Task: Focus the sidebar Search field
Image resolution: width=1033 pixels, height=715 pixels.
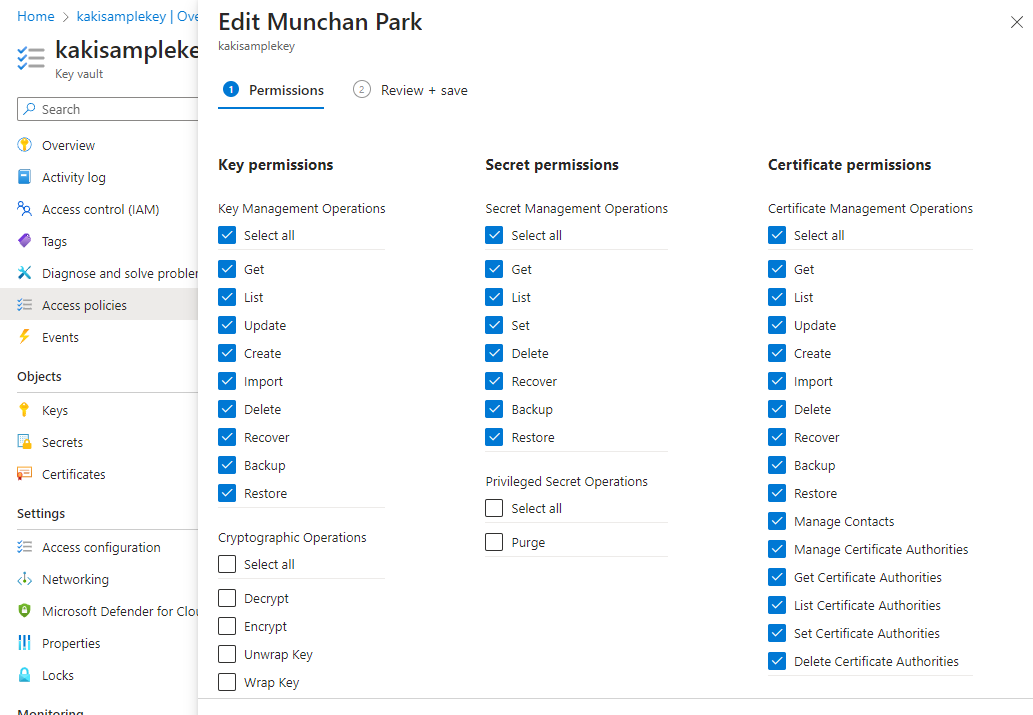Action: [107, 109]
